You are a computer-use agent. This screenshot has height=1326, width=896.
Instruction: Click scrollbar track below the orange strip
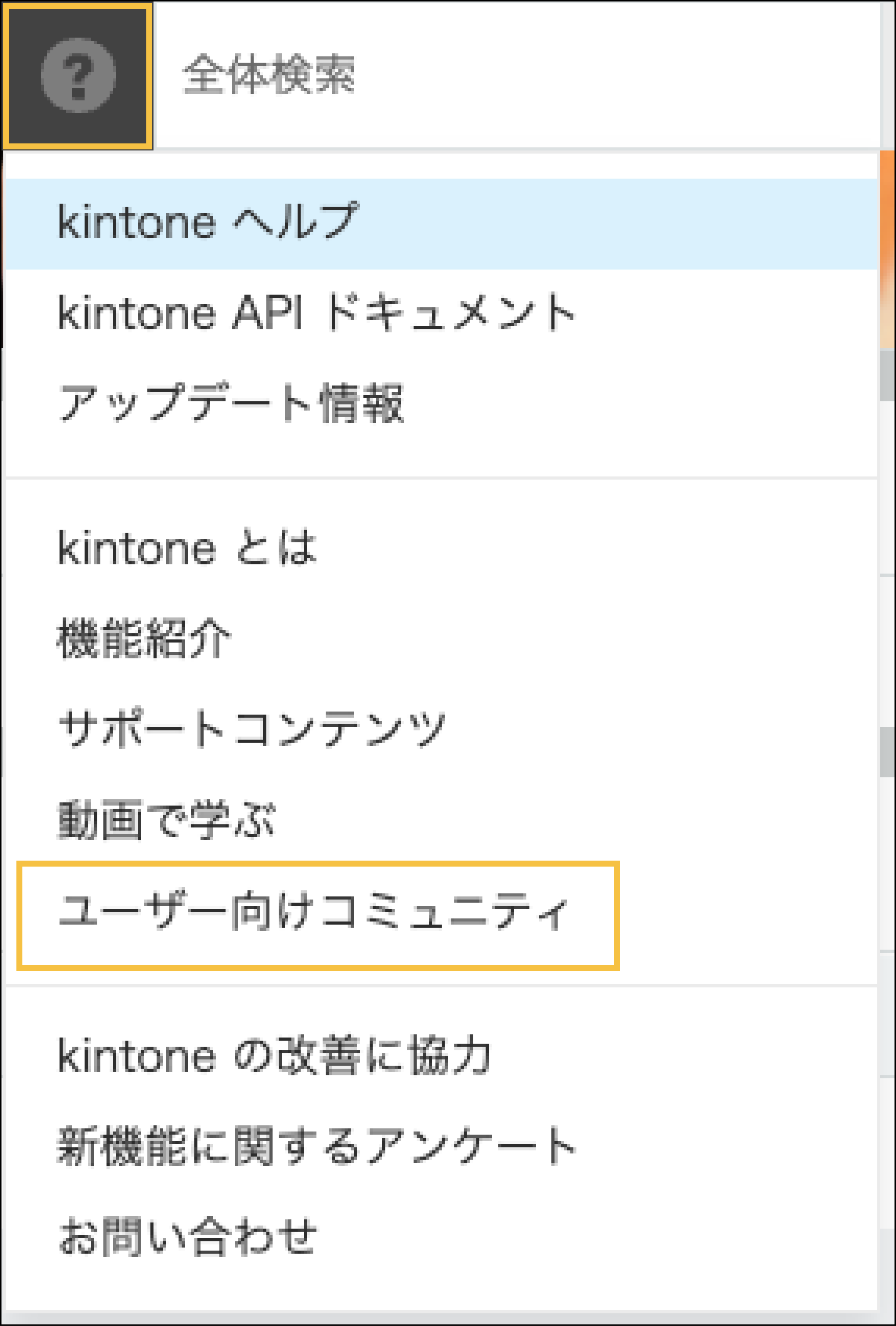click(x=887, y=485)
